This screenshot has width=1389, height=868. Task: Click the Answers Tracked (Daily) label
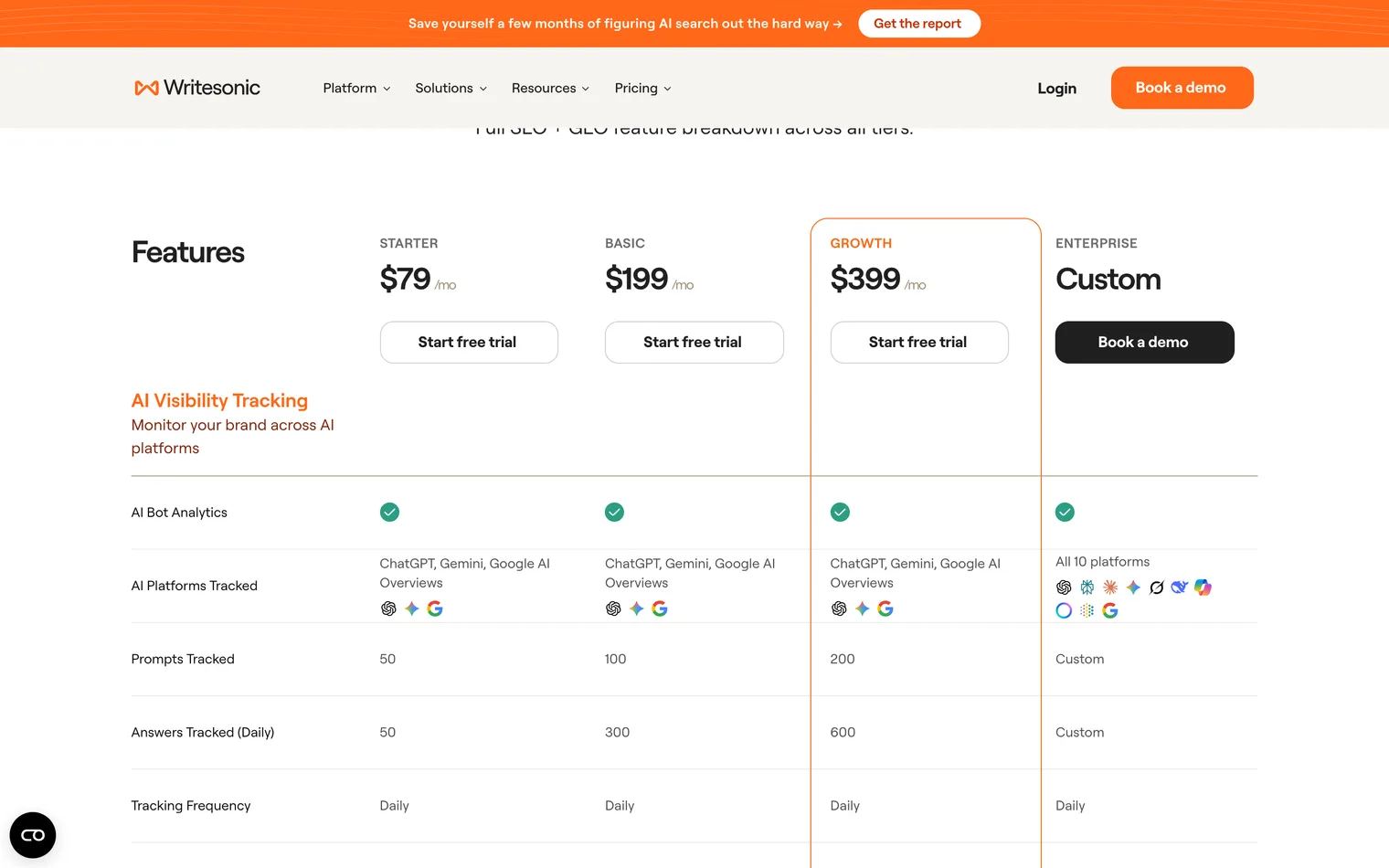tap(203, 733)
